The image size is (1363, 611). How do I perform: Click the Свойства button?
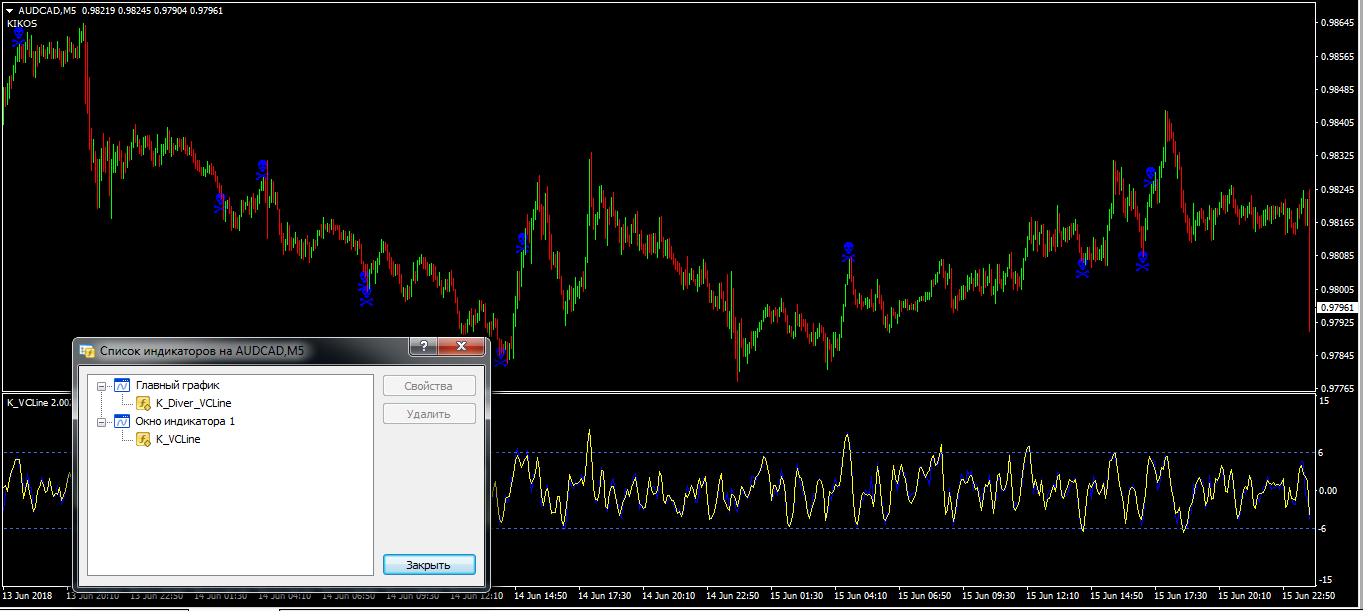pos(429,386)
